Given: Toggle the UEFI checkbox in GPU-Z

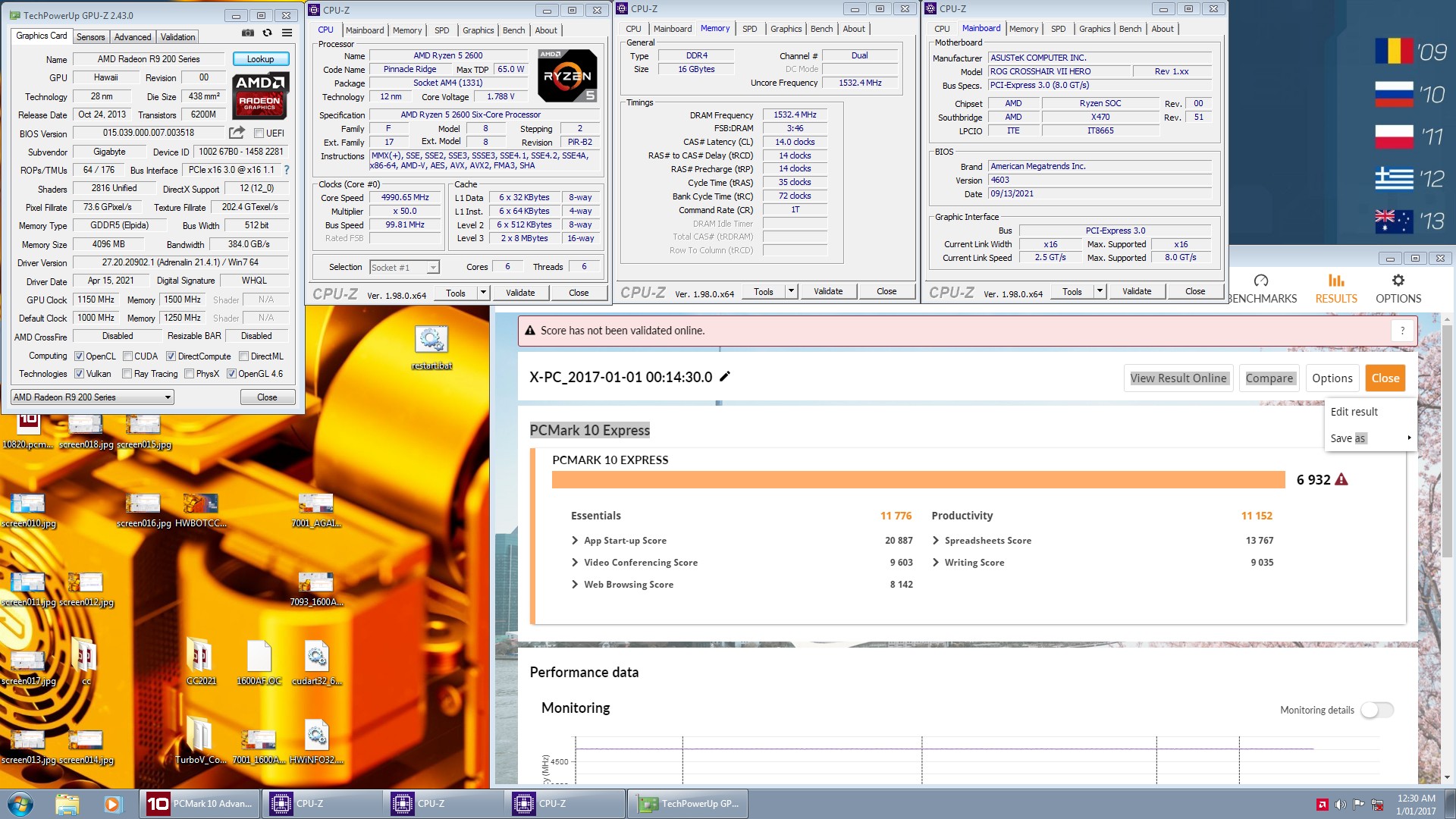Looking at the screenshot, I should [259, 133].
